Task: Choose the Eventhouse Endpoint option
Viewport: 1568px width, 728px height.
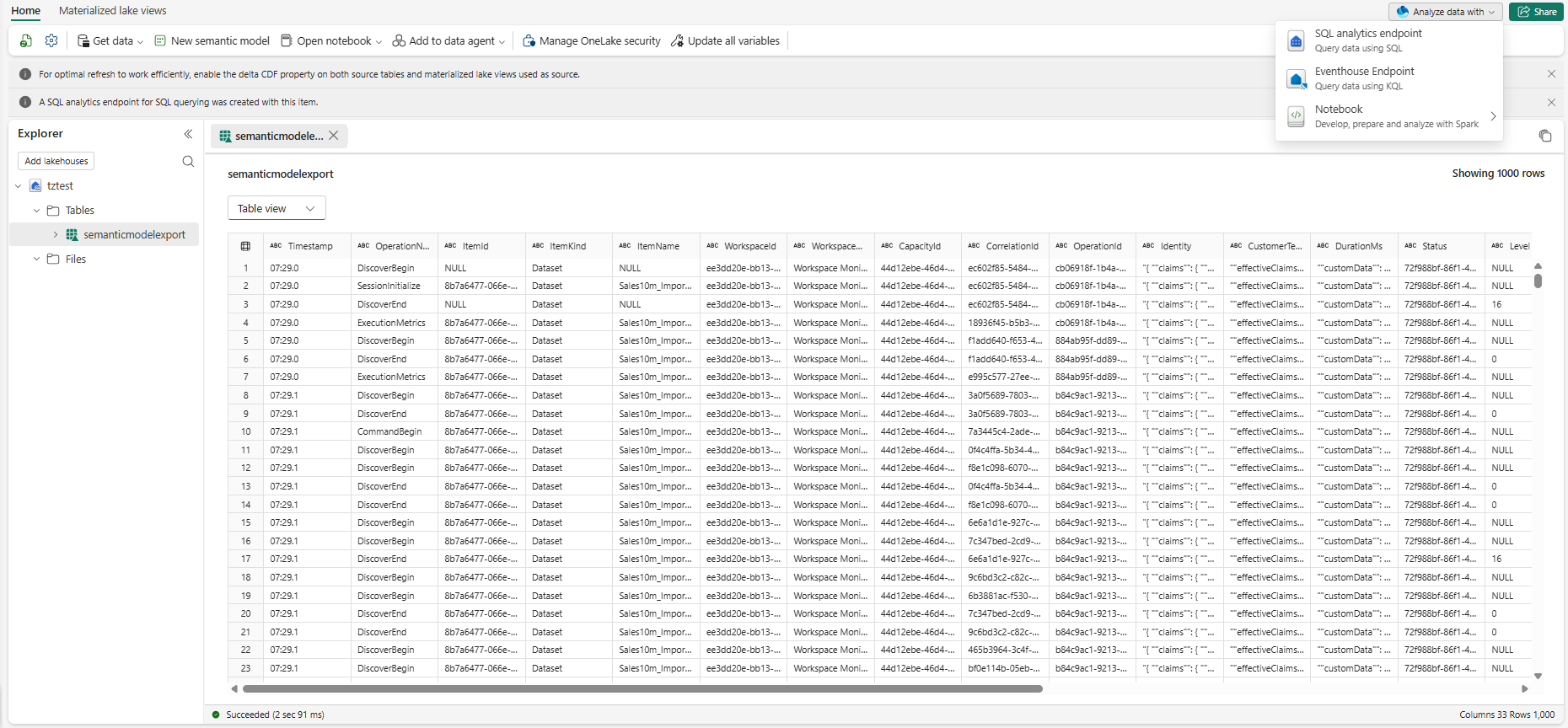Action: (1364, 78)
